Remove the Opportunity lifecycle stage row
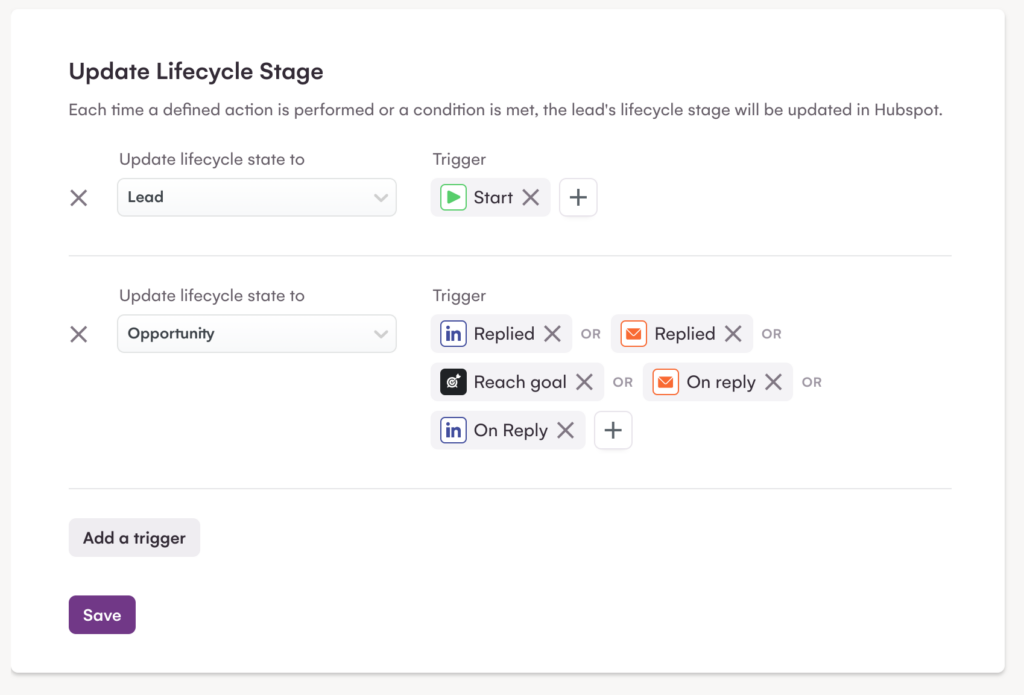Viewport: 1024px width, 695px height. click(79, 334)
